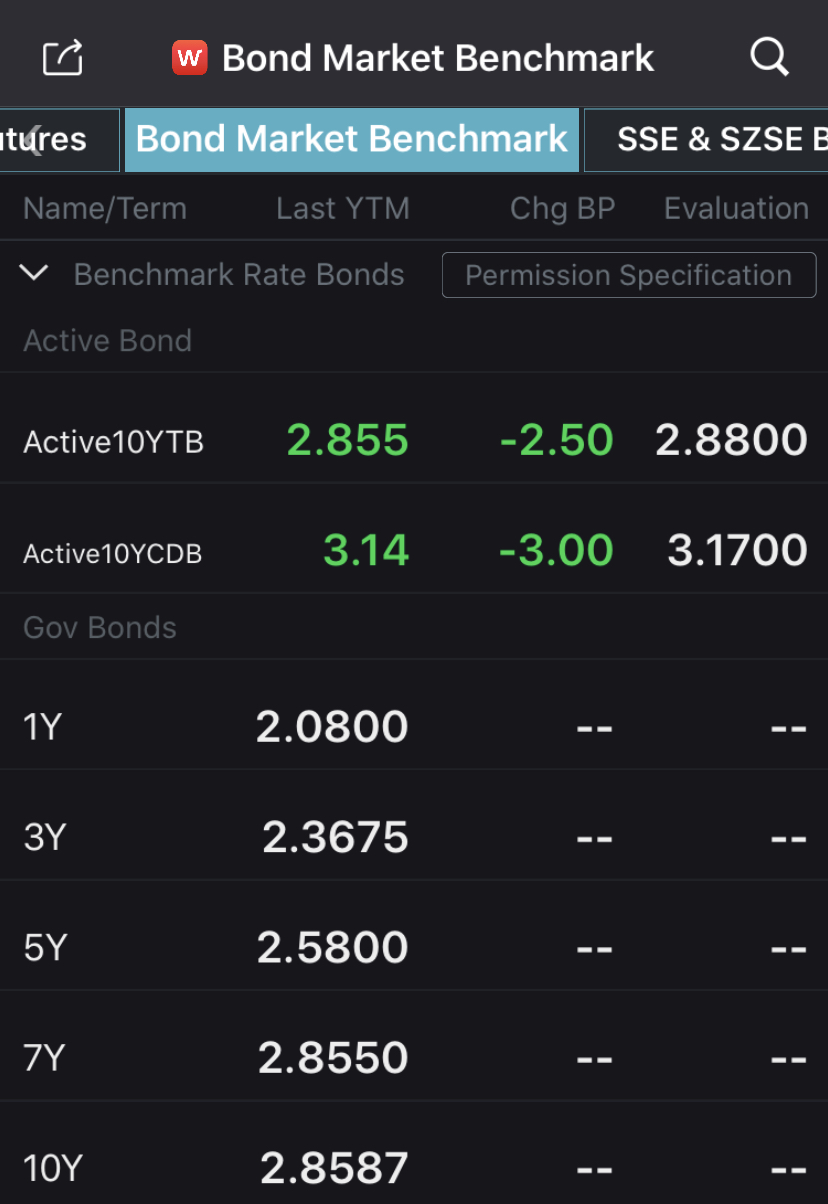Screen dimensions: 828x1204
Task: Open search with the magnifier icon
Action: point(769,58)
